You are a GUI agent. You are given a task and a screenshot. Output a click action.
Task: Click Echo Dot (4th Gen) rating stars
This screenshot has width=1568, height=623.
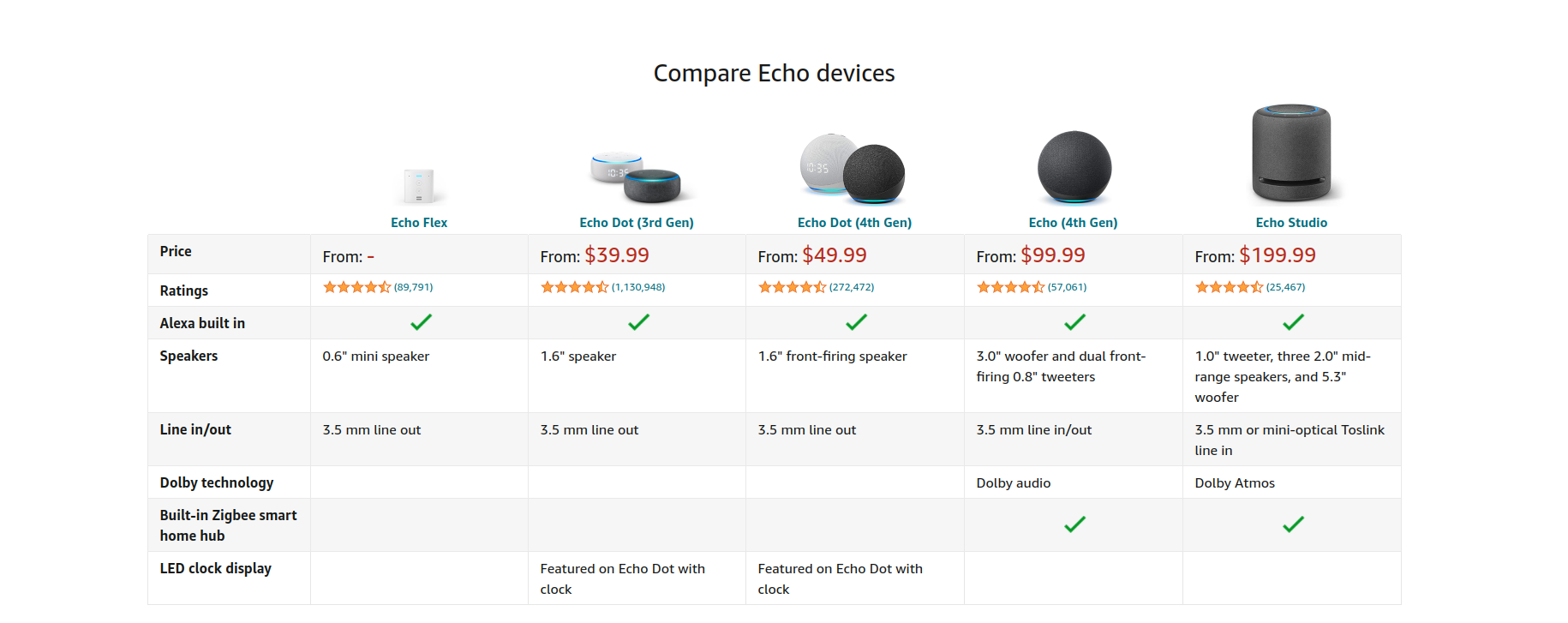[792, 287]
